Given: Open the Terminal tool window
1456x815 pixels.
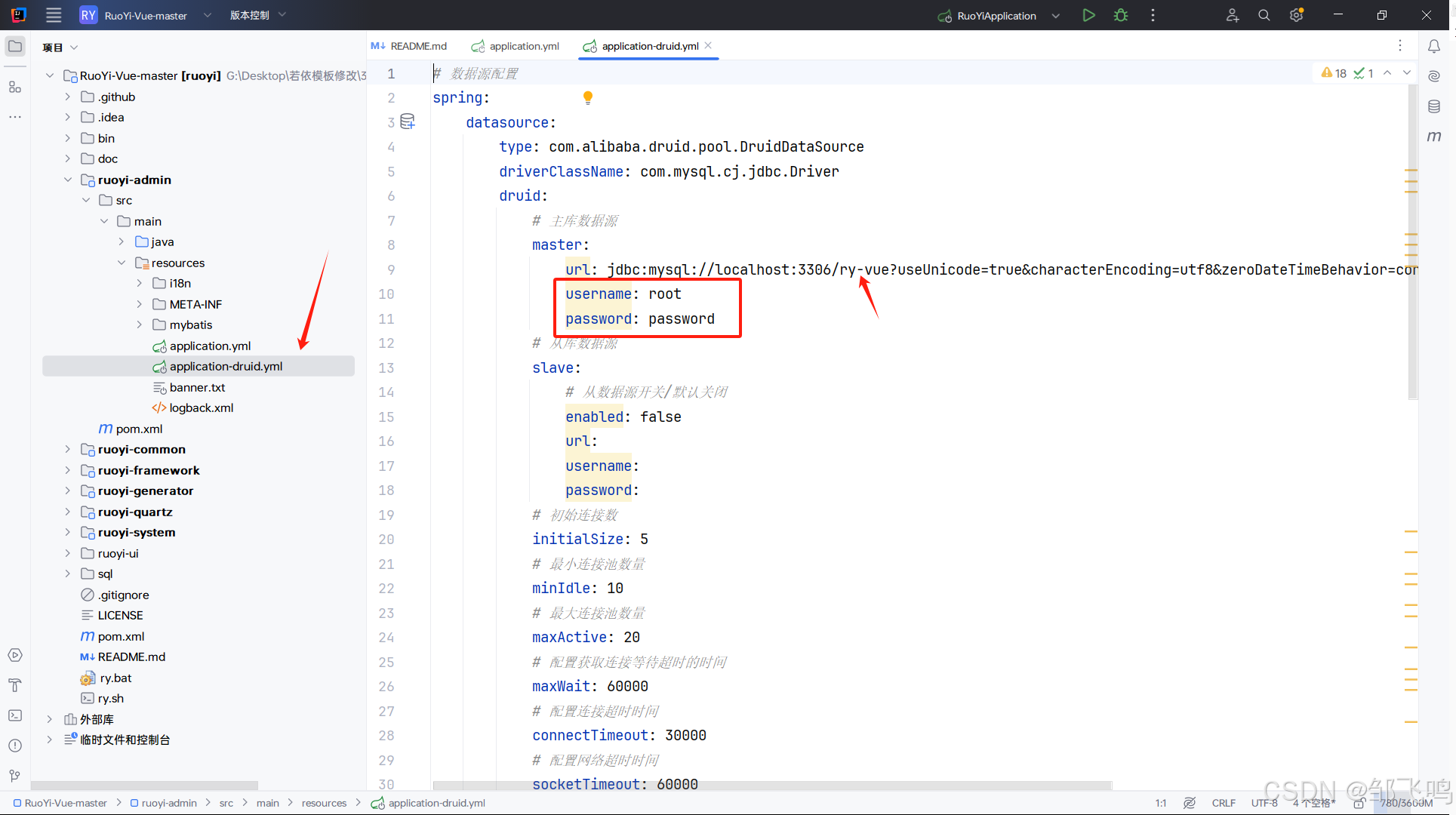Looking at the screenshot, I should click(x=15, y=715).
